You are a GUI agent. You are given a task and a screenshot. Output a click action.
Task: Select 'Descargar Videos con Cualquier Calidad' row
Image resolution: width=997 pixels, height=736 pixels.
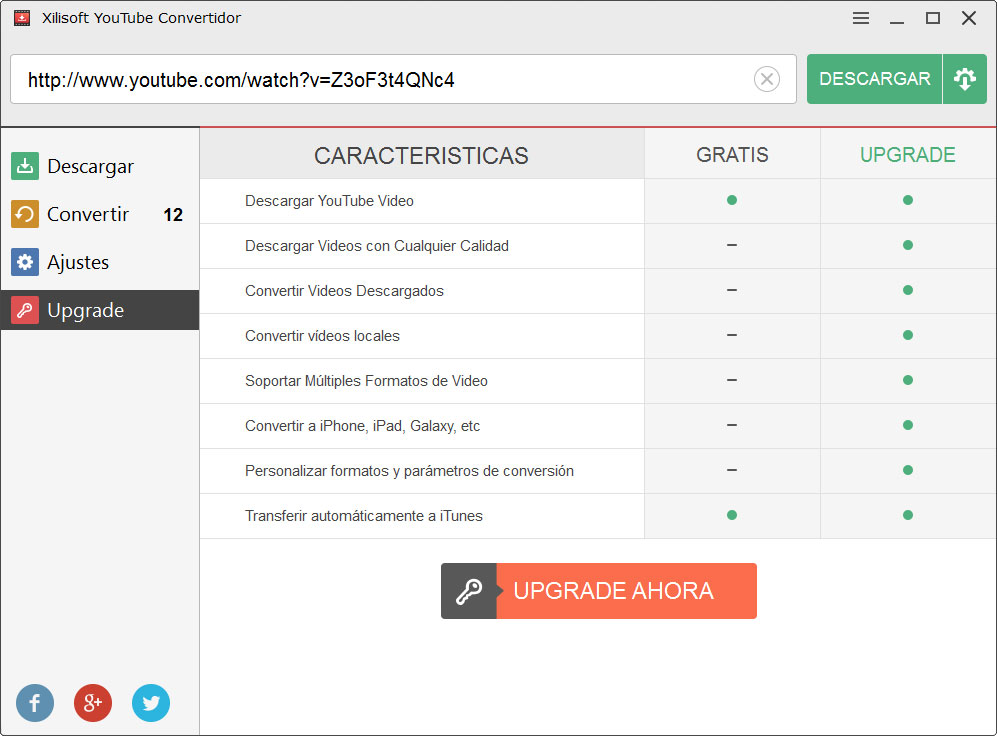pyautogui.click(x=377, y=246)
